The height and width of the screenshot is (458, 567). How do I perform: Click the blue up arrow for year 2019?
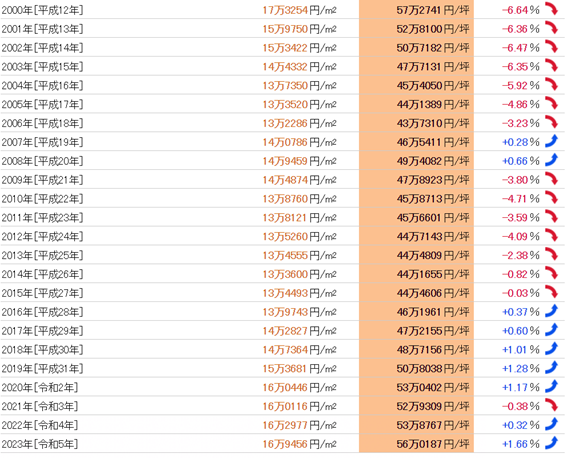551,368
